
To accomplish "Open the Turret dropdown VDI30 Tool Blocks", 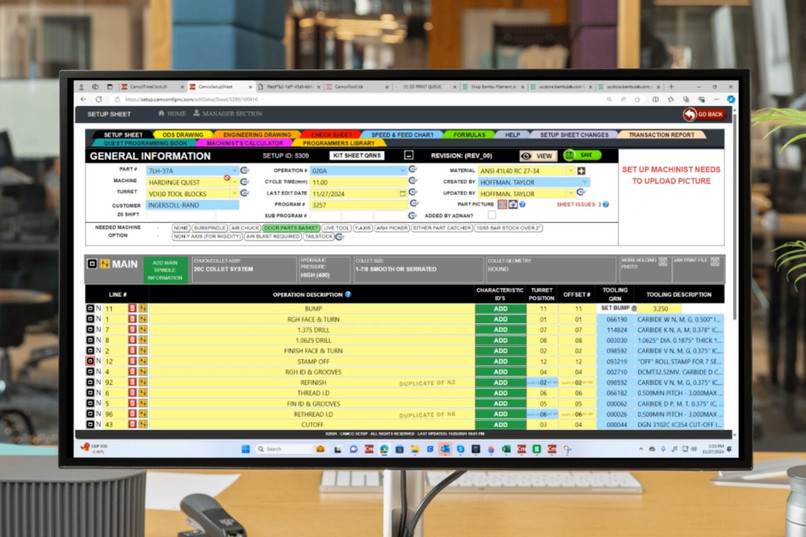I will coord(193,194).
